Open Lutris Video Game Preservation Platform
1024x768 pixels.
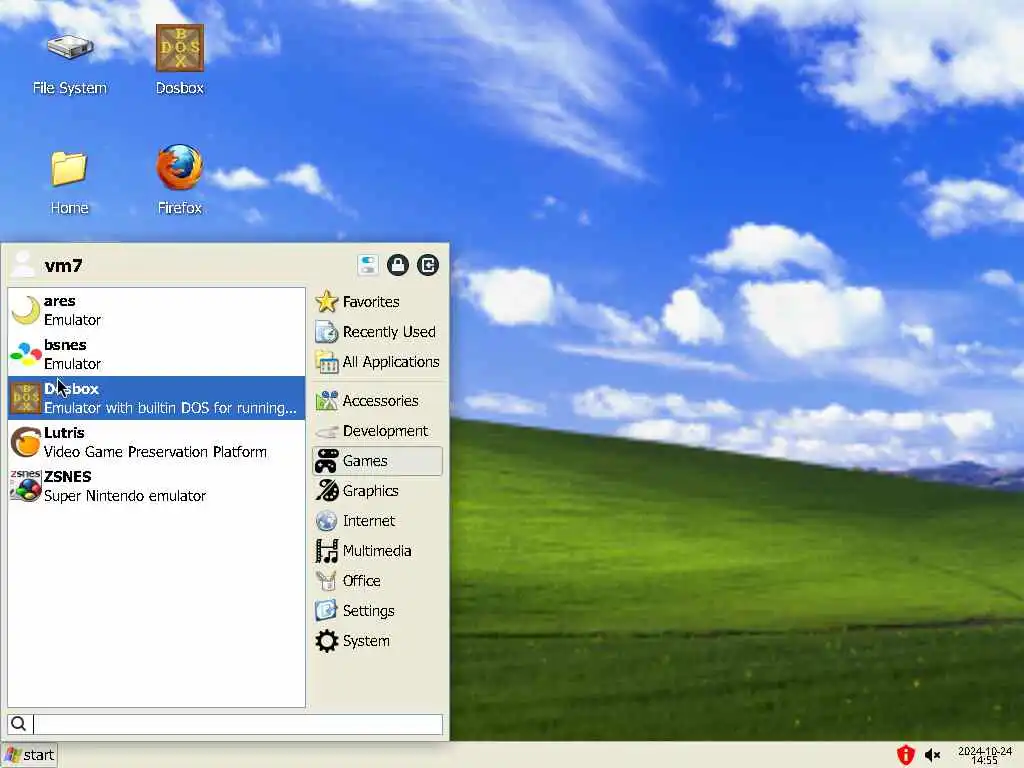click(x=156, y=441)
